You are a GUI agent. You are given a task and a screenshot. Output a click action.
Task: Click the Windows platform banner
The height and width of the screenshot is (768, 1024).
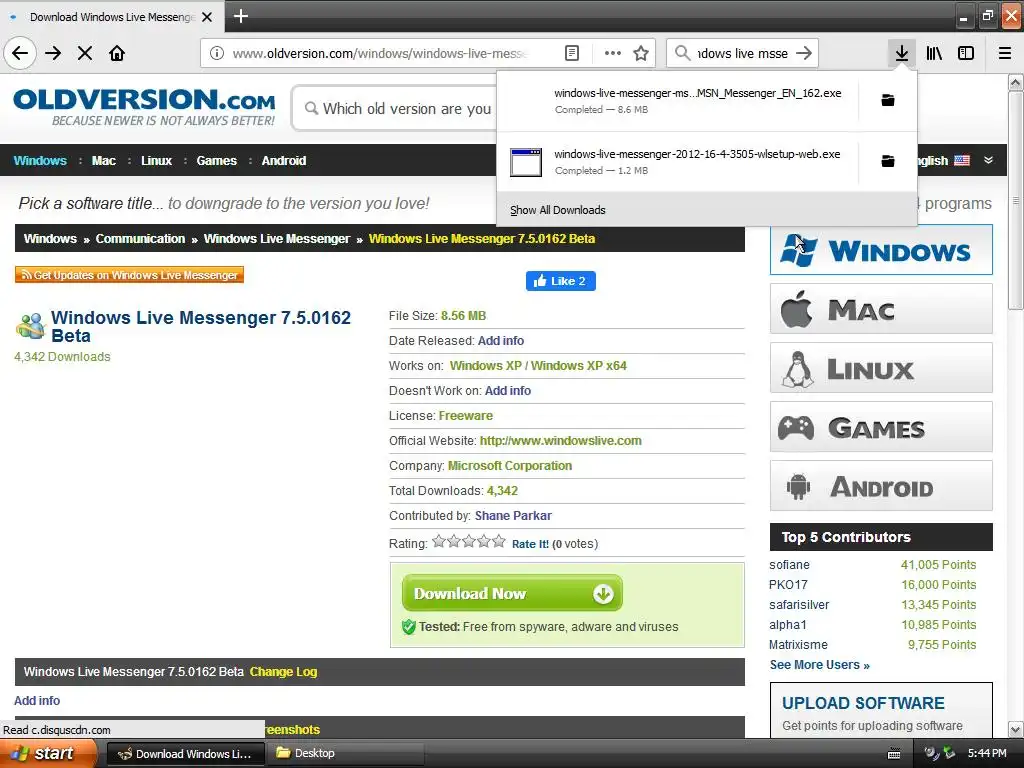(x=881, y=250)
